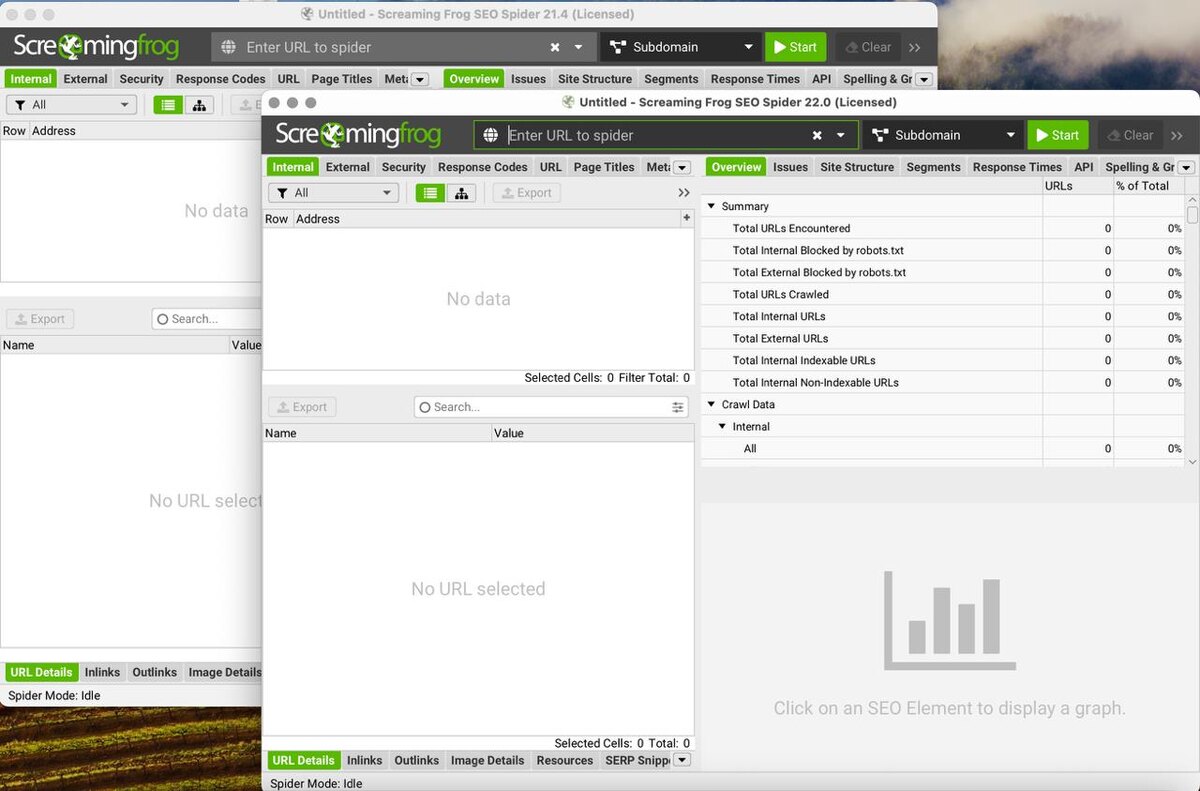Expand the double-chevron overflow beside Clear in front window
Screen dimensions: 1200x791
(x=1177, y=135)
